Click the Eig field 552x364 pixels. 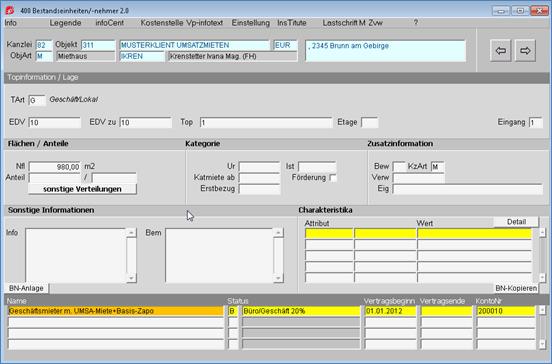click(x=468, y=189)
